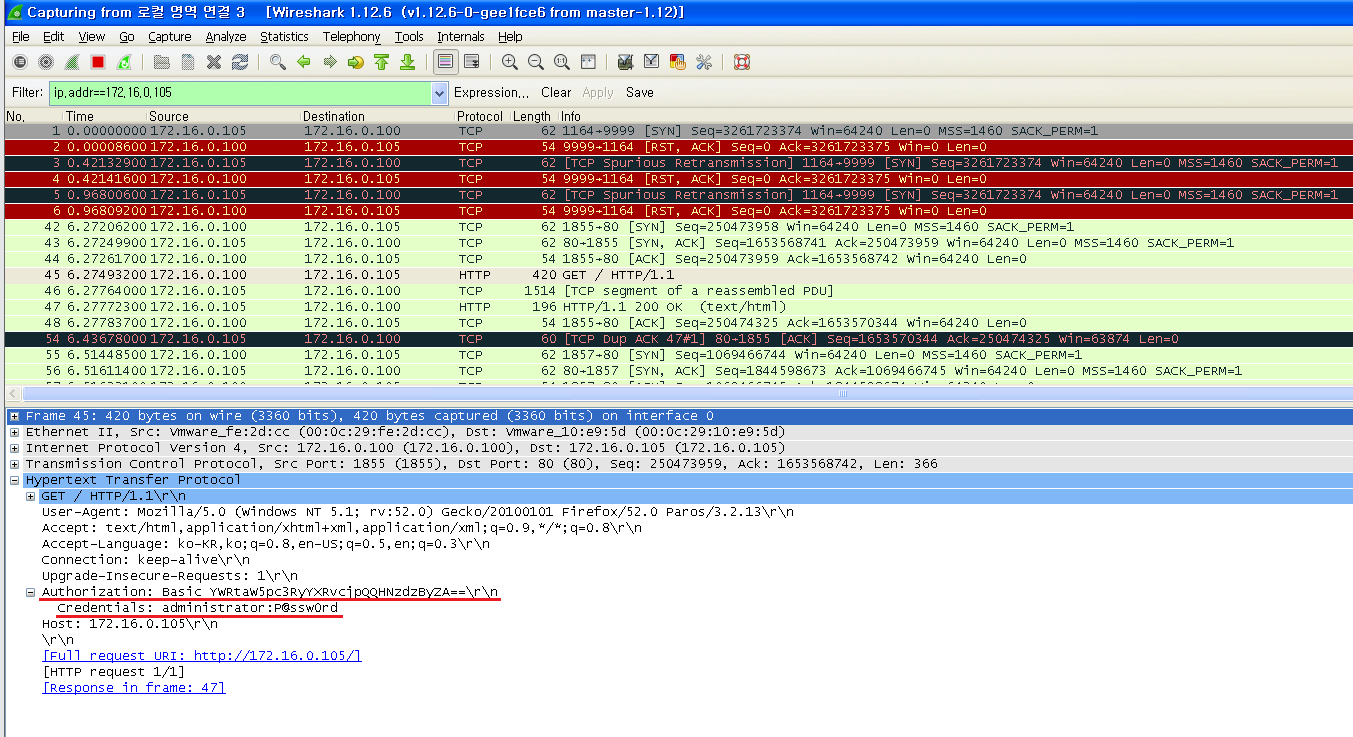Open the Analyze menu
This screenshot has width=1353, height=737.
click(x=226, y=36)
